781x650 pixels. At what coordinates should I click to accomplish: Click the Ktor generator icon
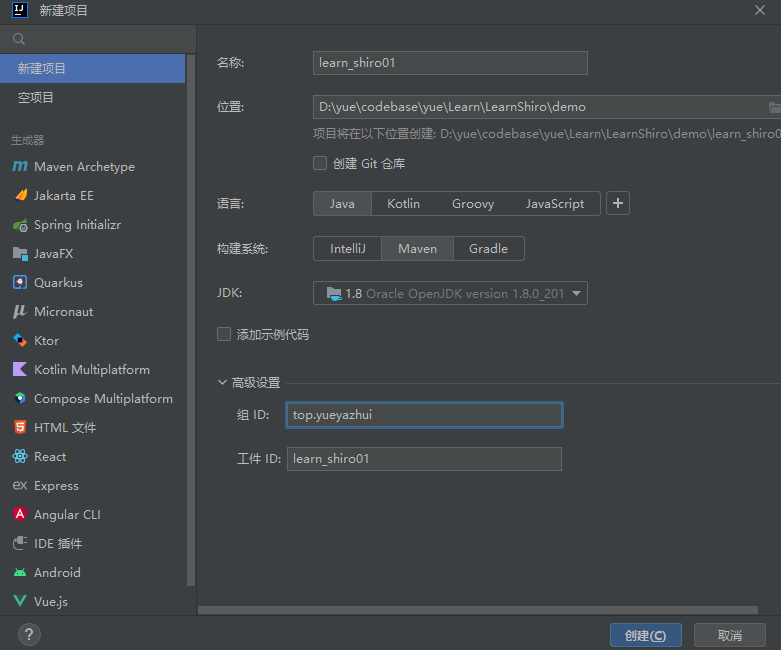pyautogui.click(x=20, y=340)
